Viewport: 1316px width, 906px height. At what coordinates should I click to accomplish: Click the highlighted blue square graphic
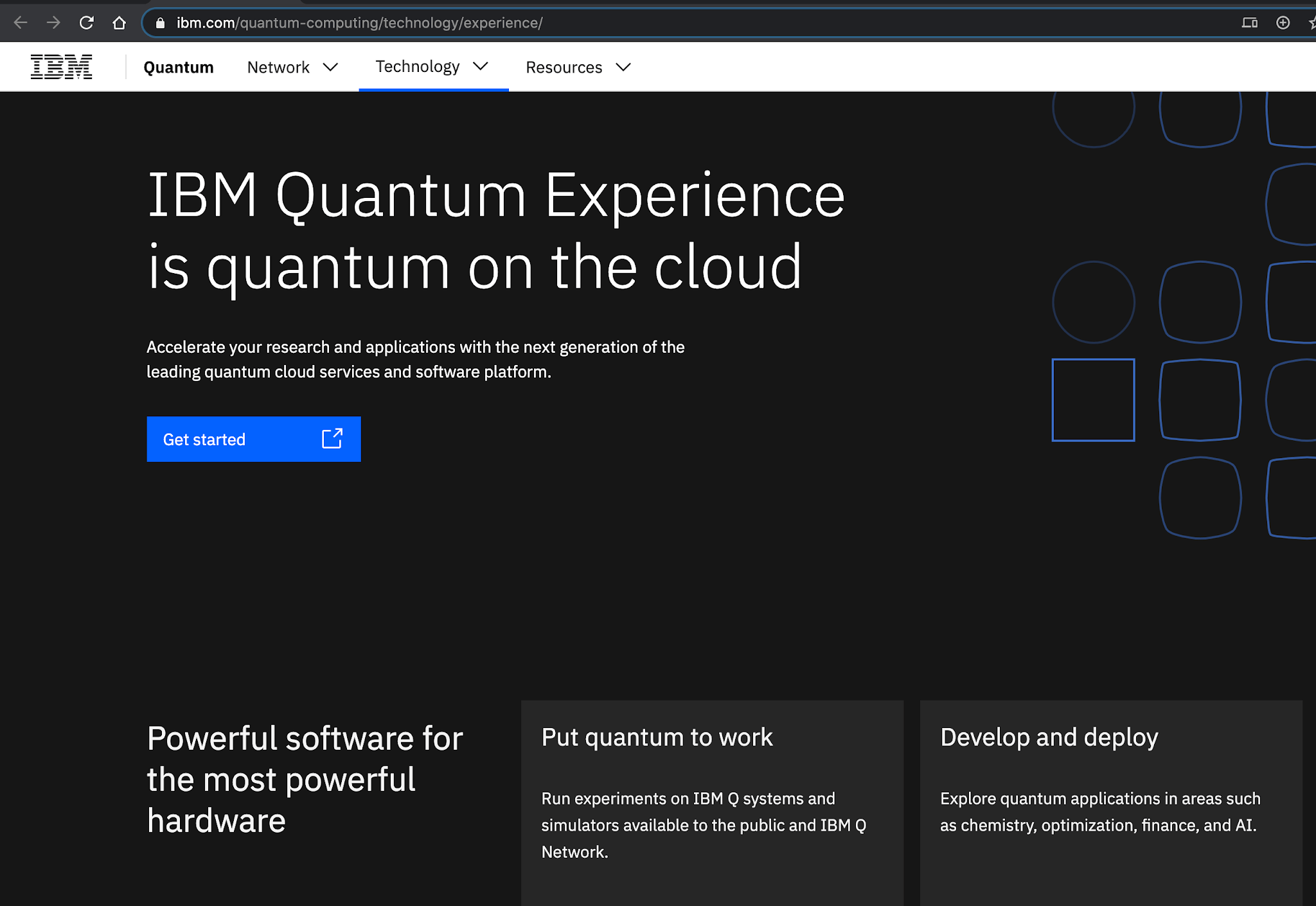point(1092,400)
